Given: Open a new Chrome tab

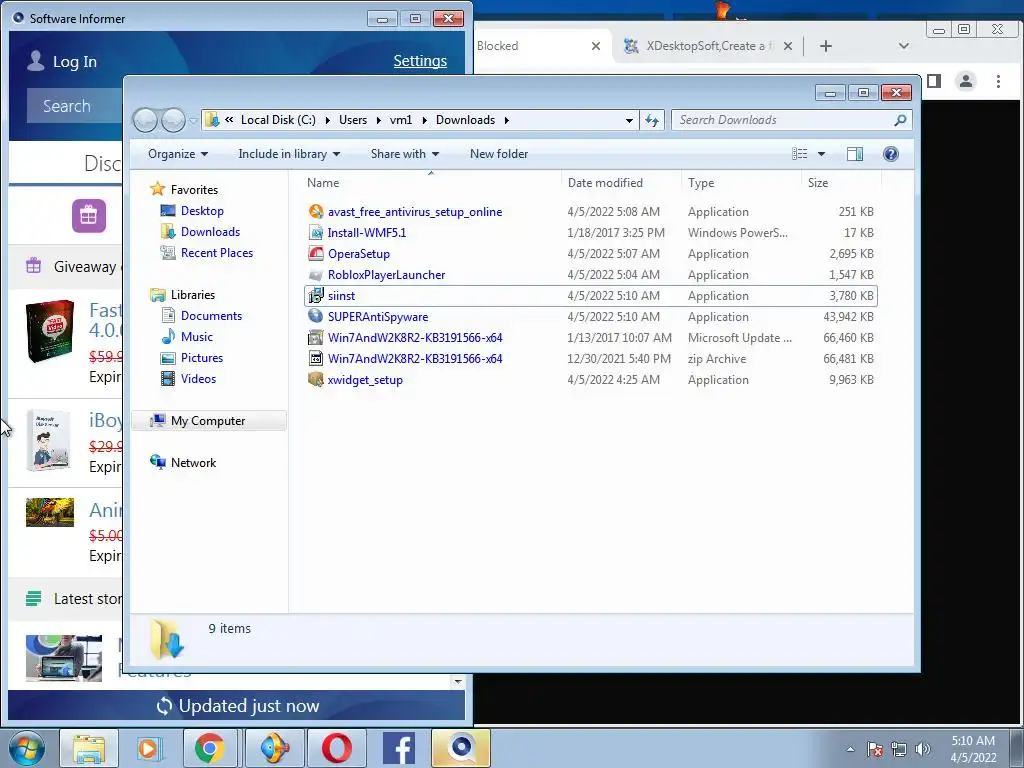Looking at the screenshot, I should (x=825, y=46).
